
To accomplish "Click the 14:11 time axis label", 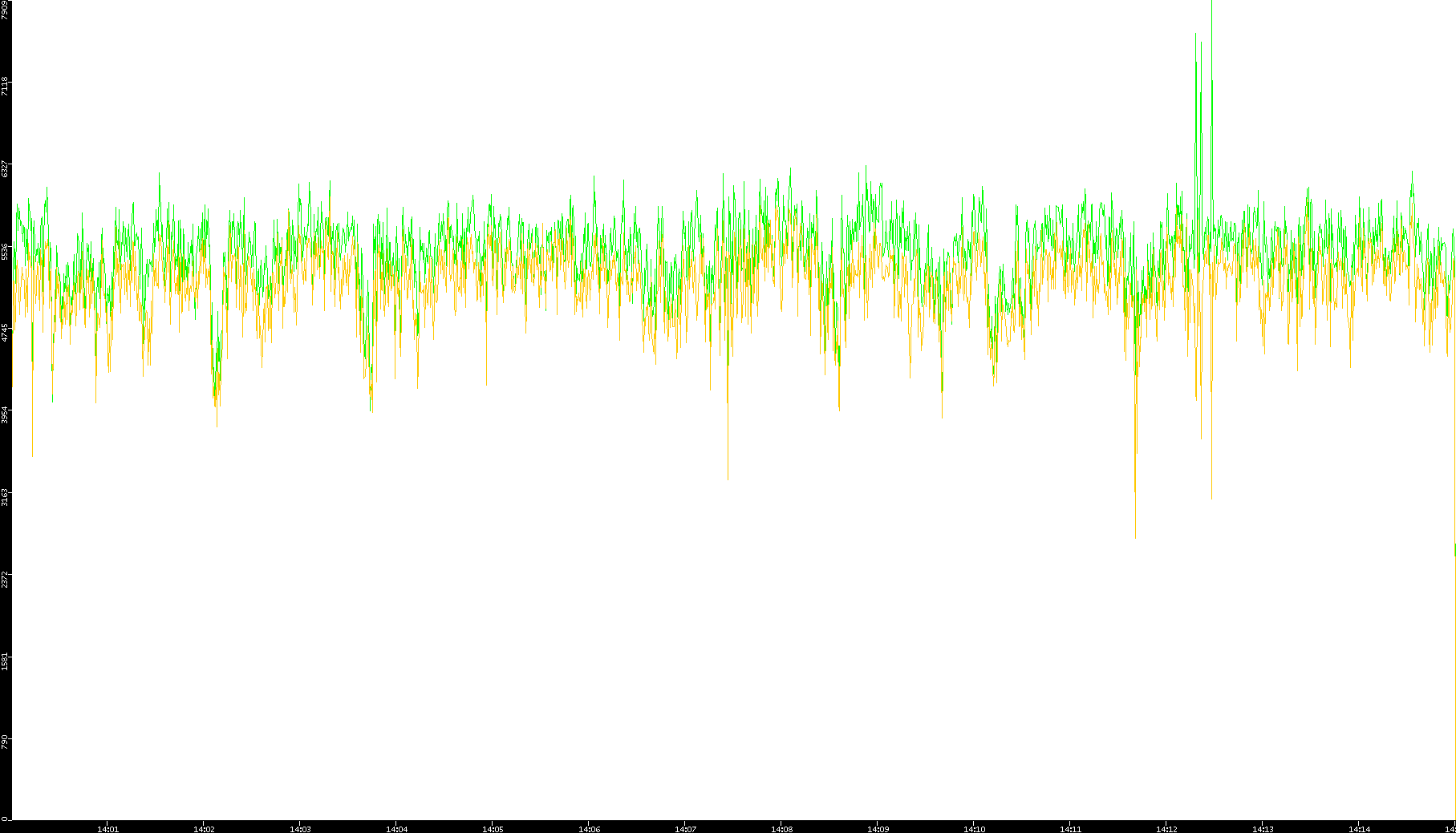I will tap(1070, 828).
